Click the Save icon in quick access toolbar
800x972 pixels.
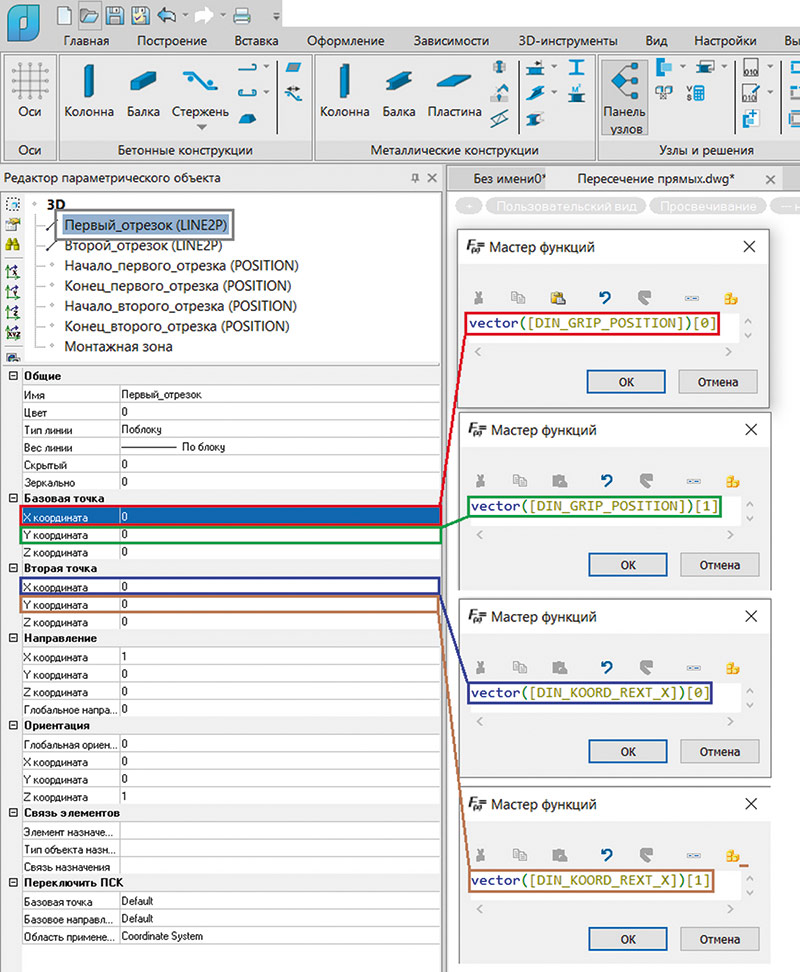114,15
